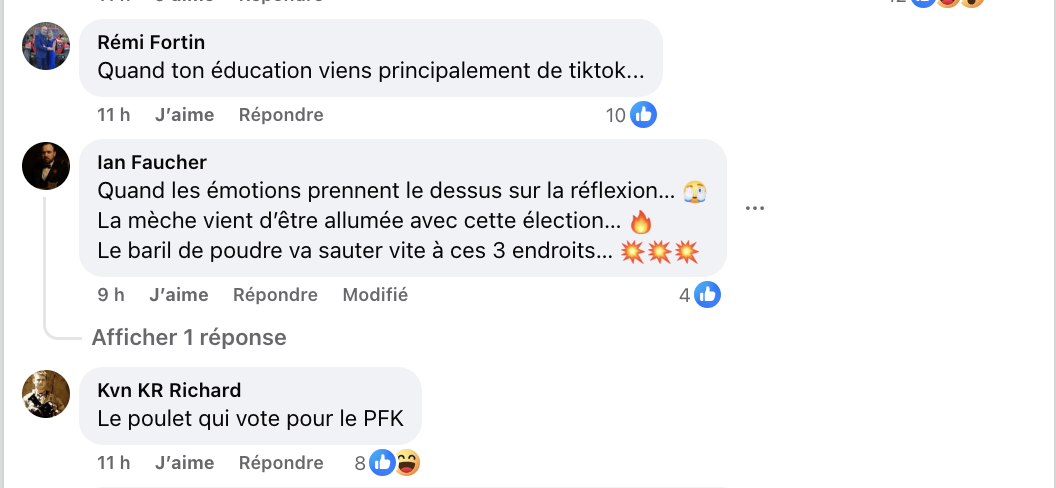Open the Rémi Fortin author name link
1056x488 pixels.
tap(151, 42)
